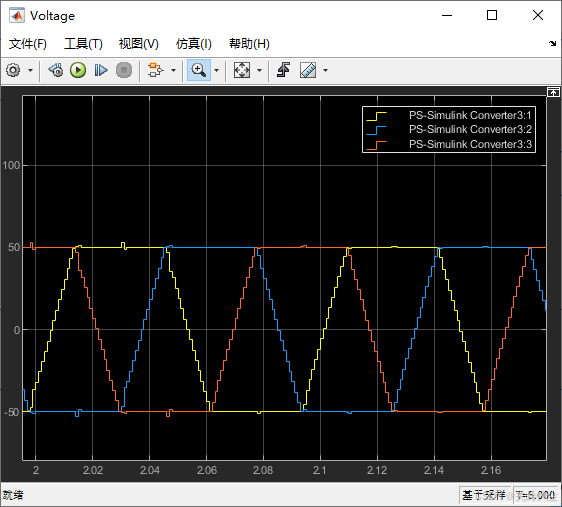
Task: Open the scope configuration gear icon
Action: [13, 70]
